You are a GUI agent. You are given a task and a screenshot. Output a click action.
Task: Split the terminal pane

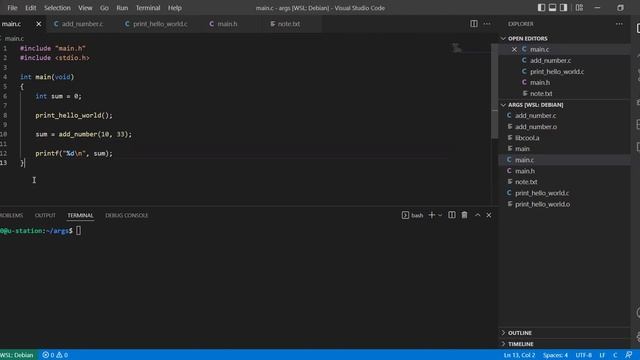click(x=451, y=215)
